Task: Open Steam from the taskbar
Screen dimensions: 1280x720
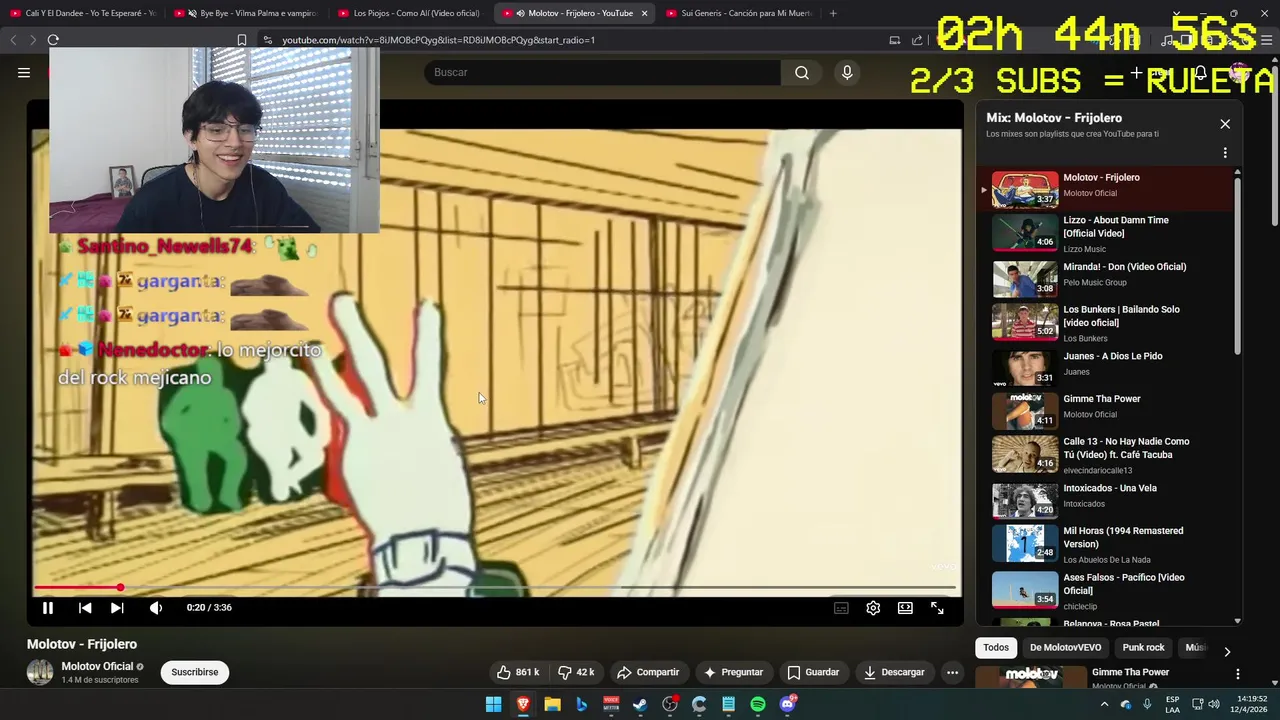Action: click(x=640, y=705)
